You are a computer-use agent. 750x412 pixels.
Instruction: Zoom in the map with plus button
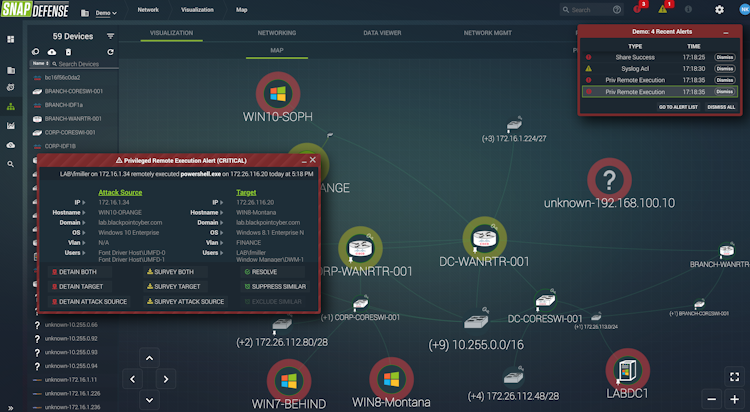tap(734, 399)
